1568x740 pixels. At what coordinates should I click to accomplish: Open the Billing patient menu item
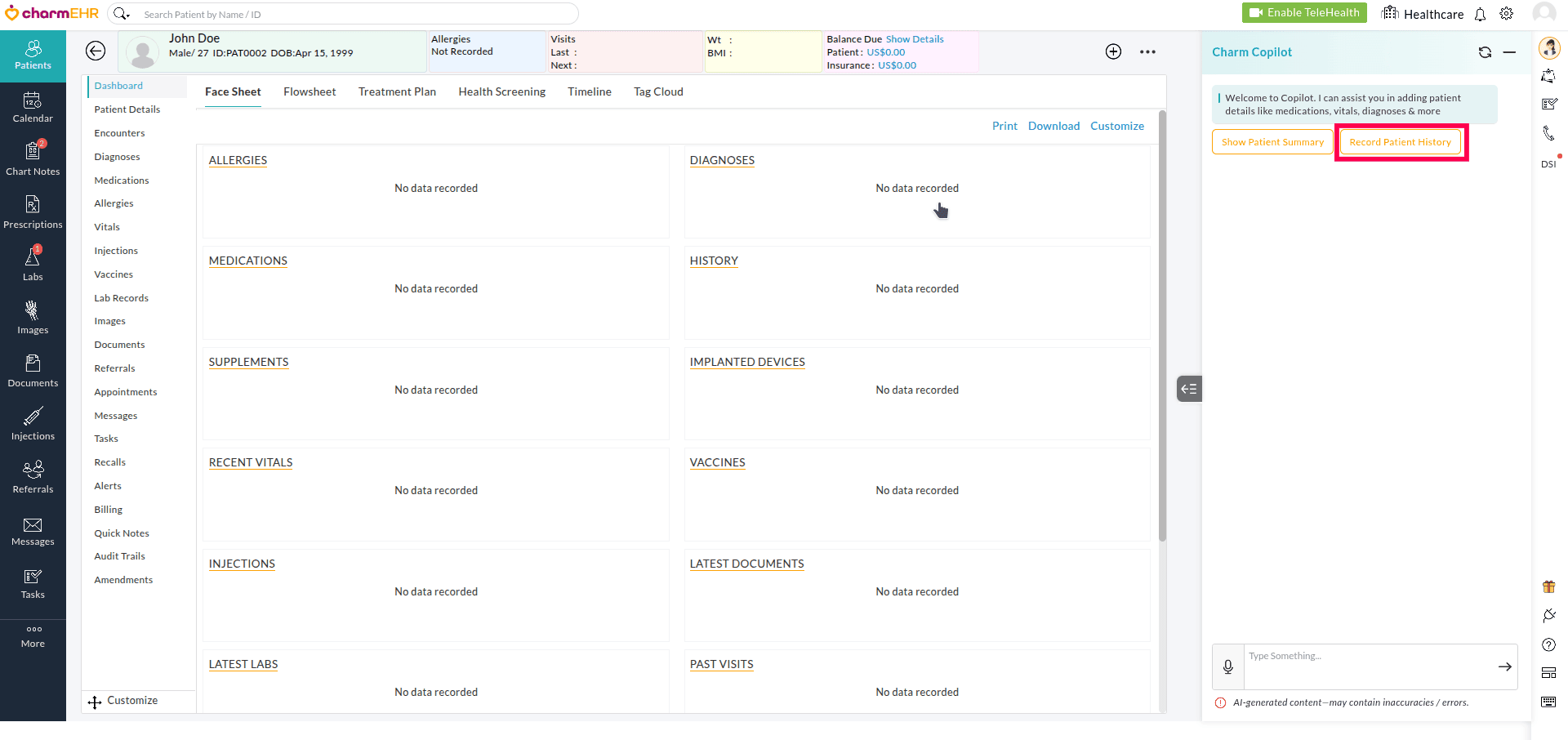tap(108, 510)
